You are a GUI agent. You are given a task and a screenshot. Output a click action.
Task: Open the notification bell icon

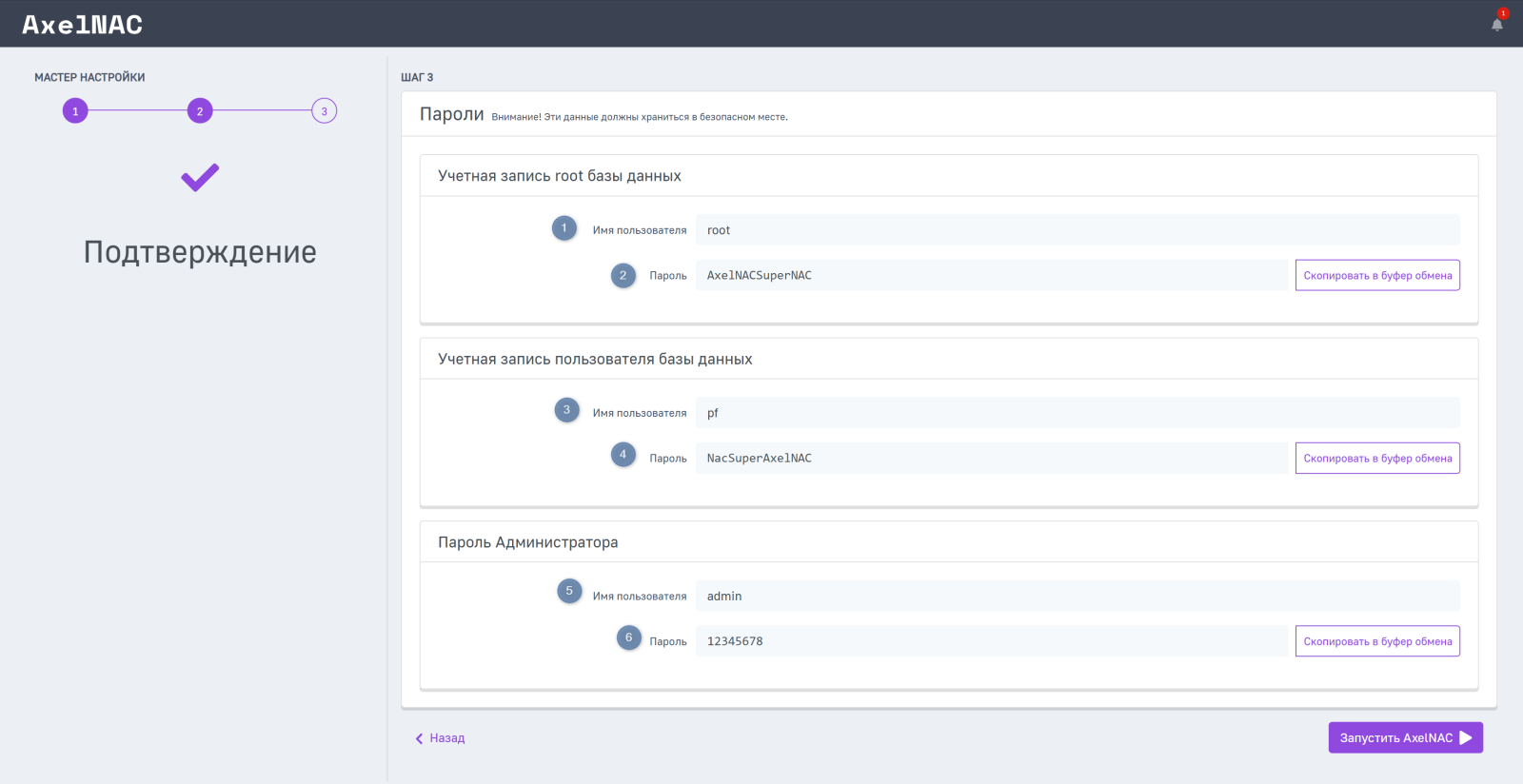click(1496, 24)
